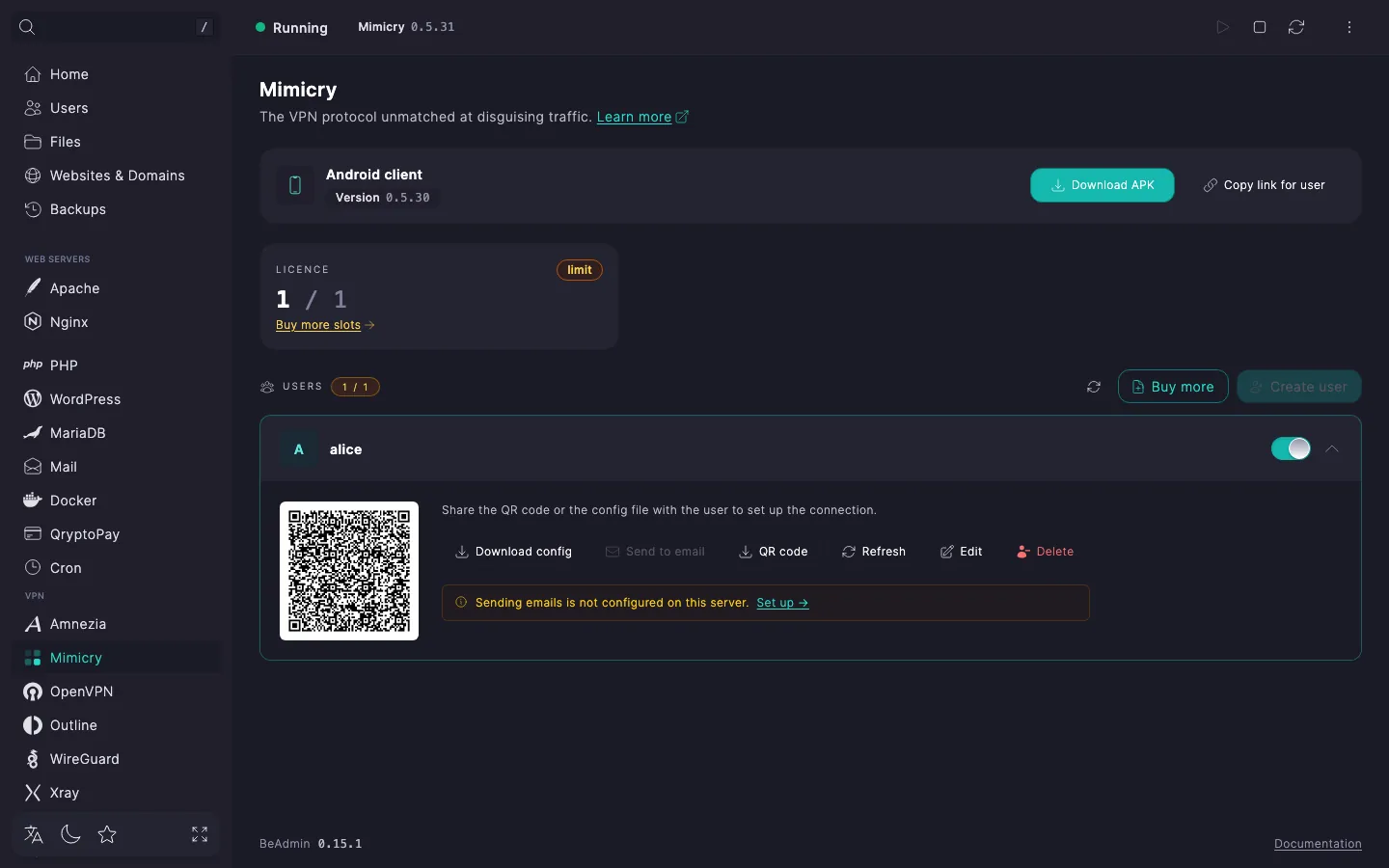This screenshot has height=868, width=1389.
Task: Click the Amnezia VPN icon
Action: [33, 624]
